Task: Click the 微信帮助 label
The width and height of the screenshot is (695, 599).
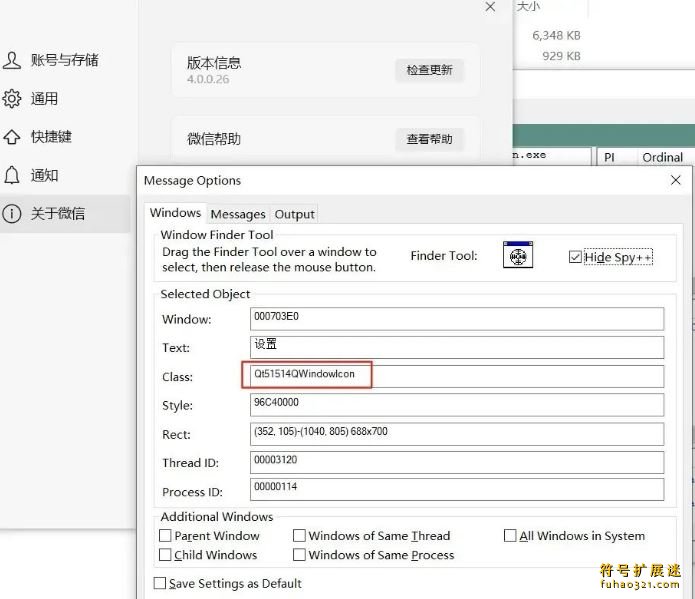Action: [x=214, y=139]
